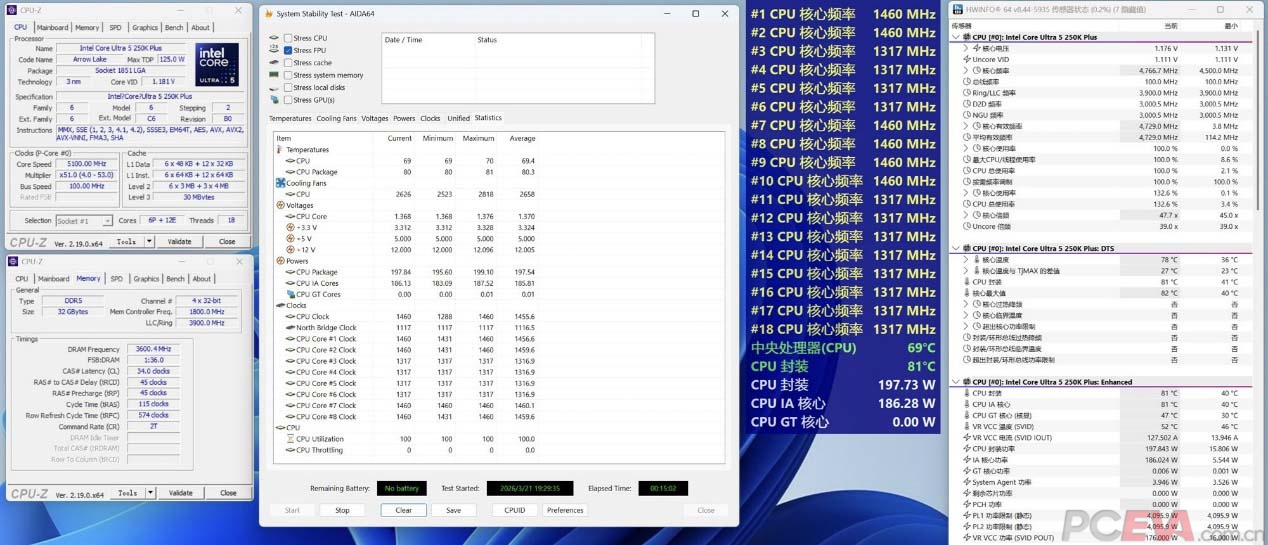Expand the 核心频率 row in HWiNFO
This screenshot has width=1268, height=545.
965,71
